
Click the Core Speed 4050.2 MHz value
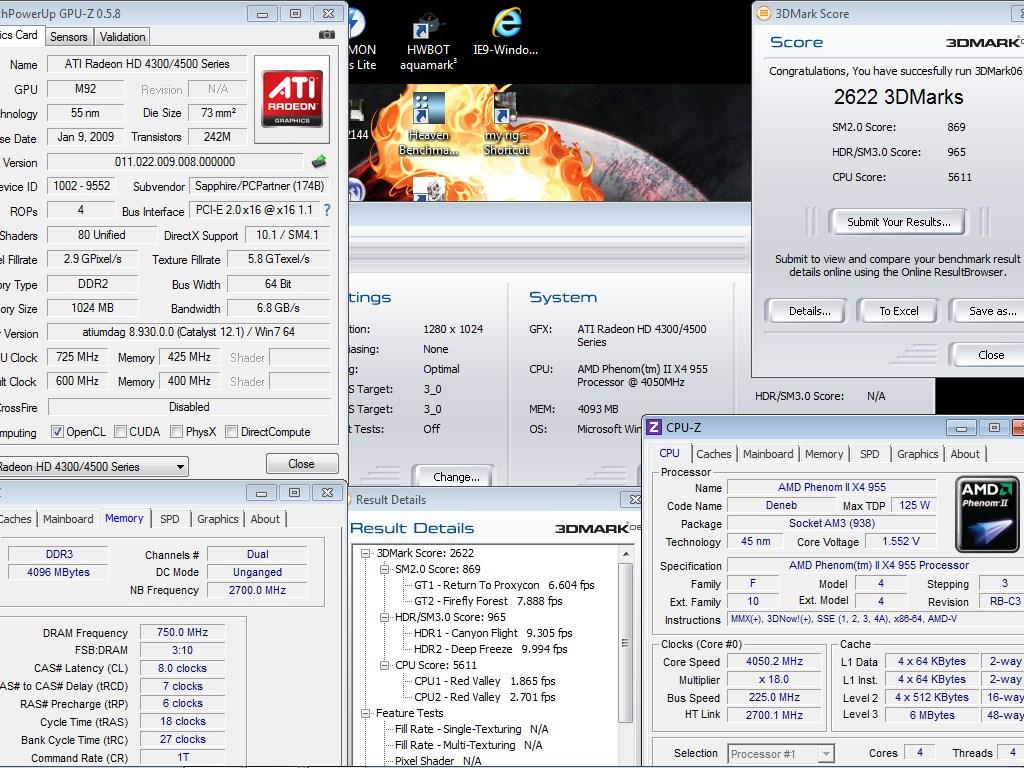tap(775, 662)
